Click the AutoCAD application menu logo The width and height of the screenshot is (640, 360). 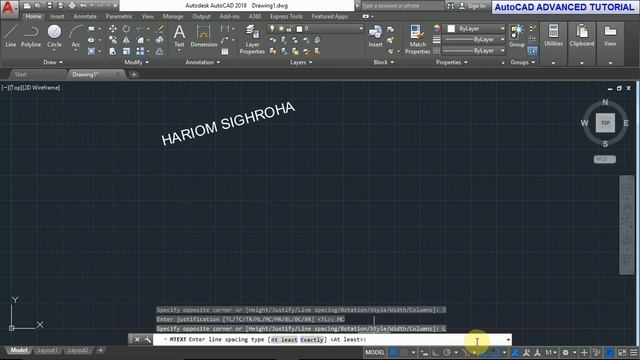pos(9,9)
